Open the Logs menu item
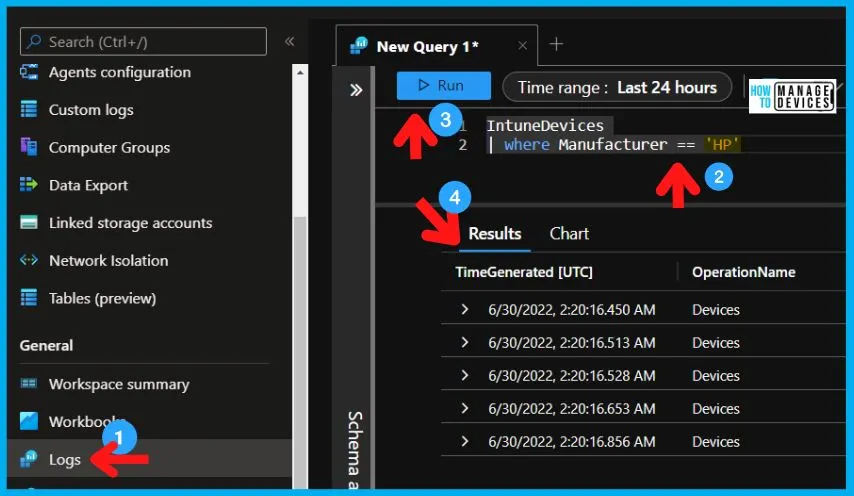This screenshot has width=854, height=496. [150, 459]
